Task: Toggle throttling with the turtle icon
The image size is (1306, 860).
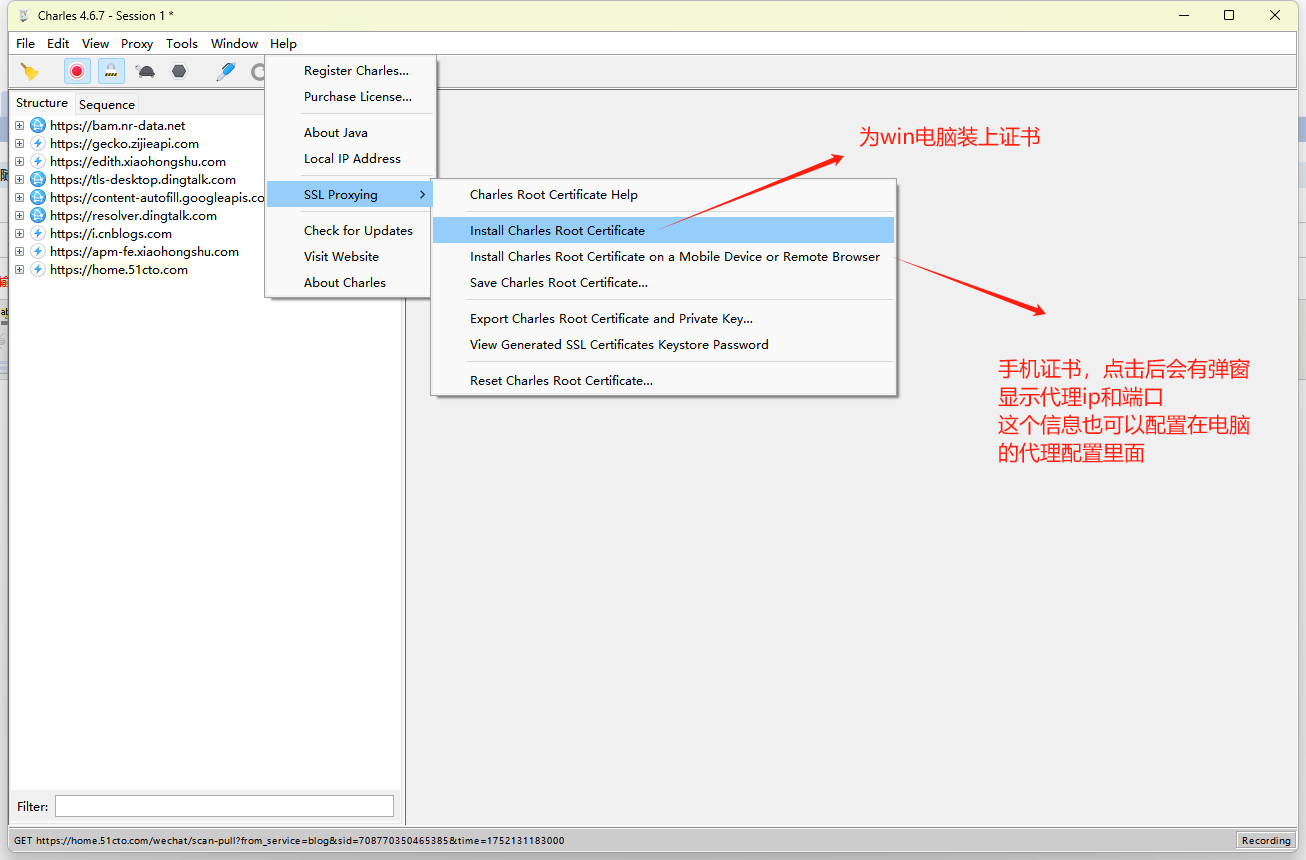Action: (146, 71)
